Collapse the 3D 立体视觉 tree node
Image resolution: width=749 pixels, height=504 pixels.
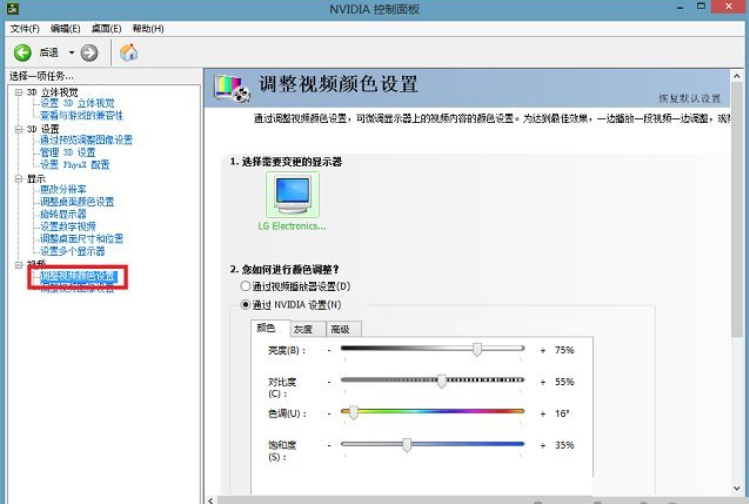pyautogui.click(x=19, y=92)
